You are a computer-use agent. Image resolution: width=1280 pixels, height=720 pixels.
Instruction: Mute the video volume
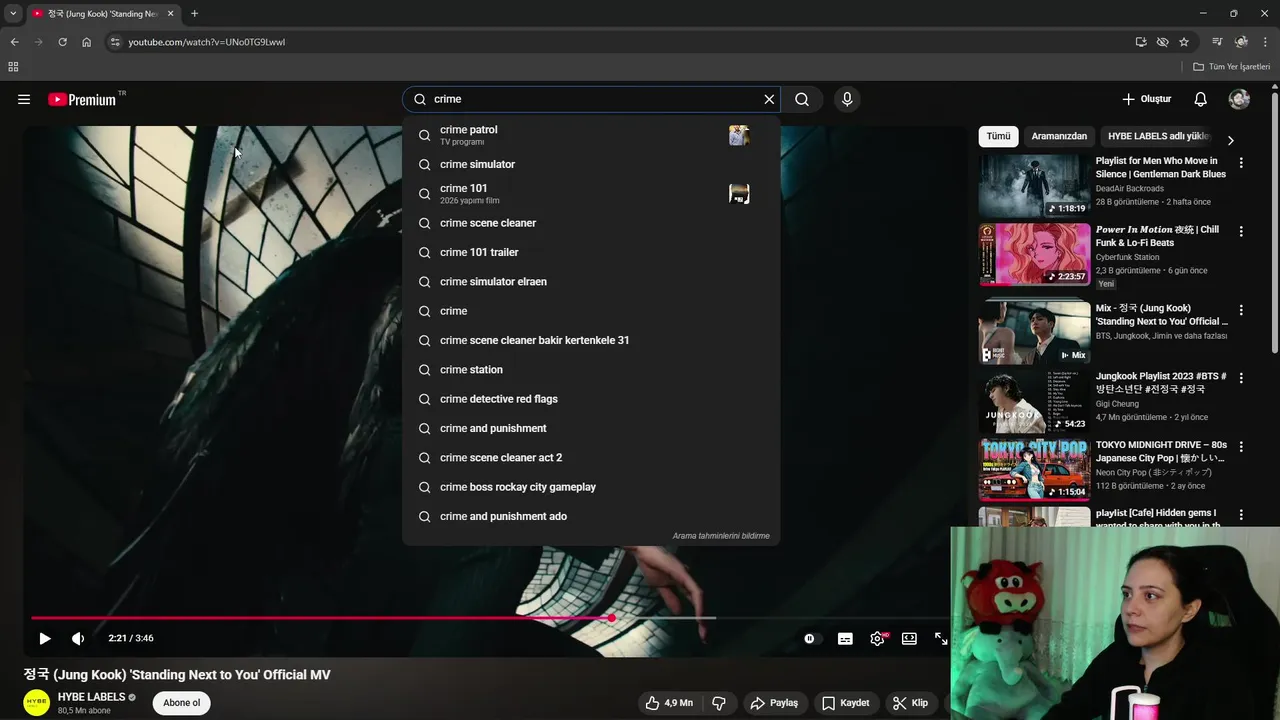pos(78,638)
